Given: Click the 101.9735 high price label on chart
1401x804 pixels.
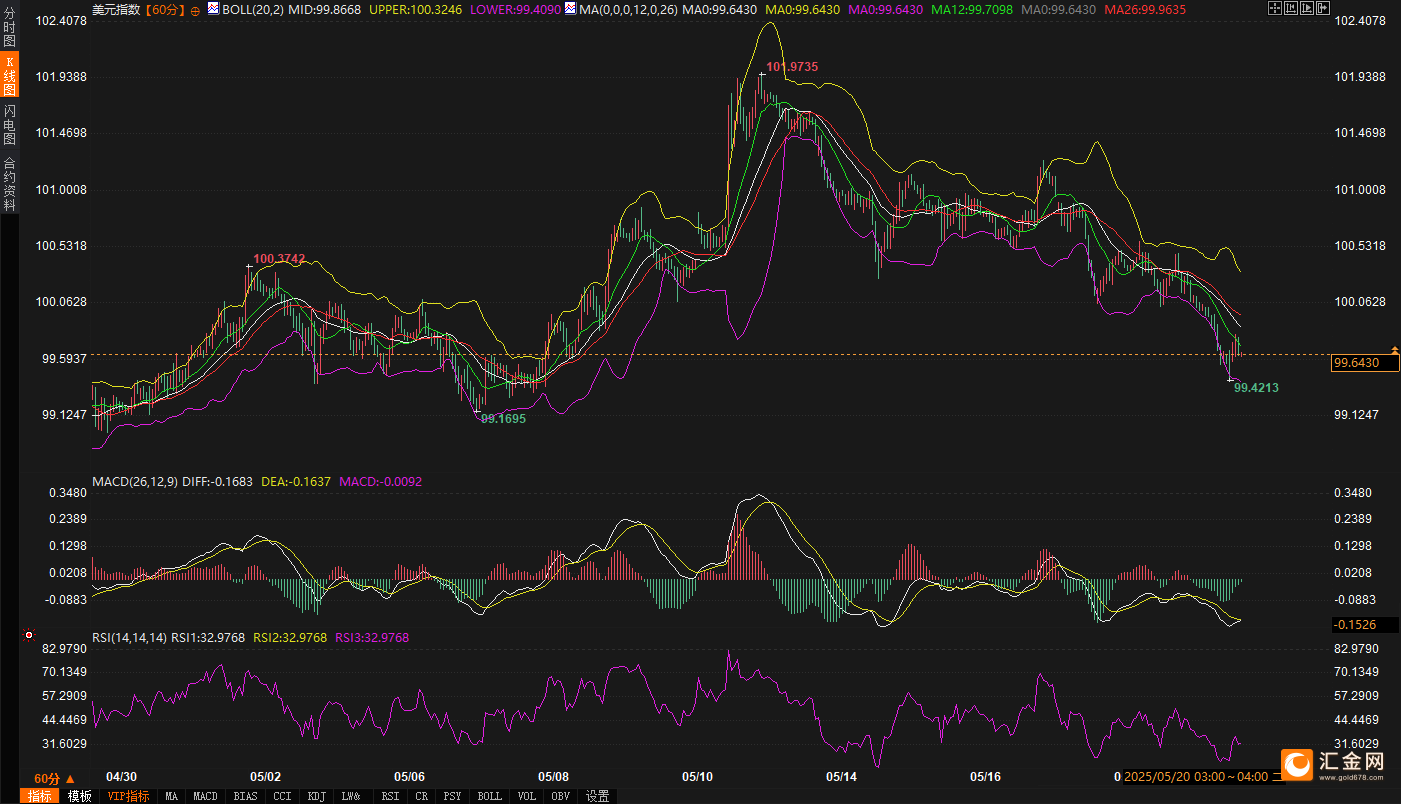Looking at the screenshot, I should tap(793, 67).
